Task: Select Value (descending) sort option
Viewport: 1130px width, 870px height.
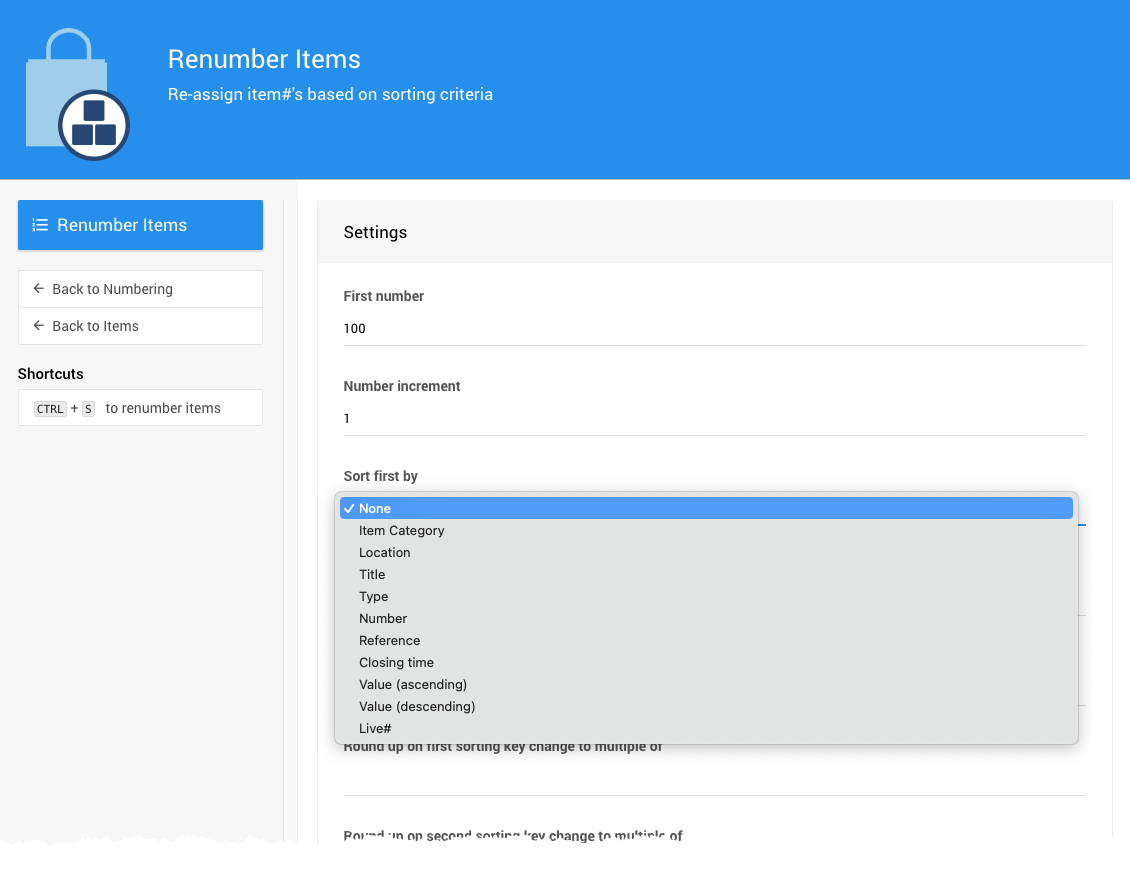Action: coord(416,707)
